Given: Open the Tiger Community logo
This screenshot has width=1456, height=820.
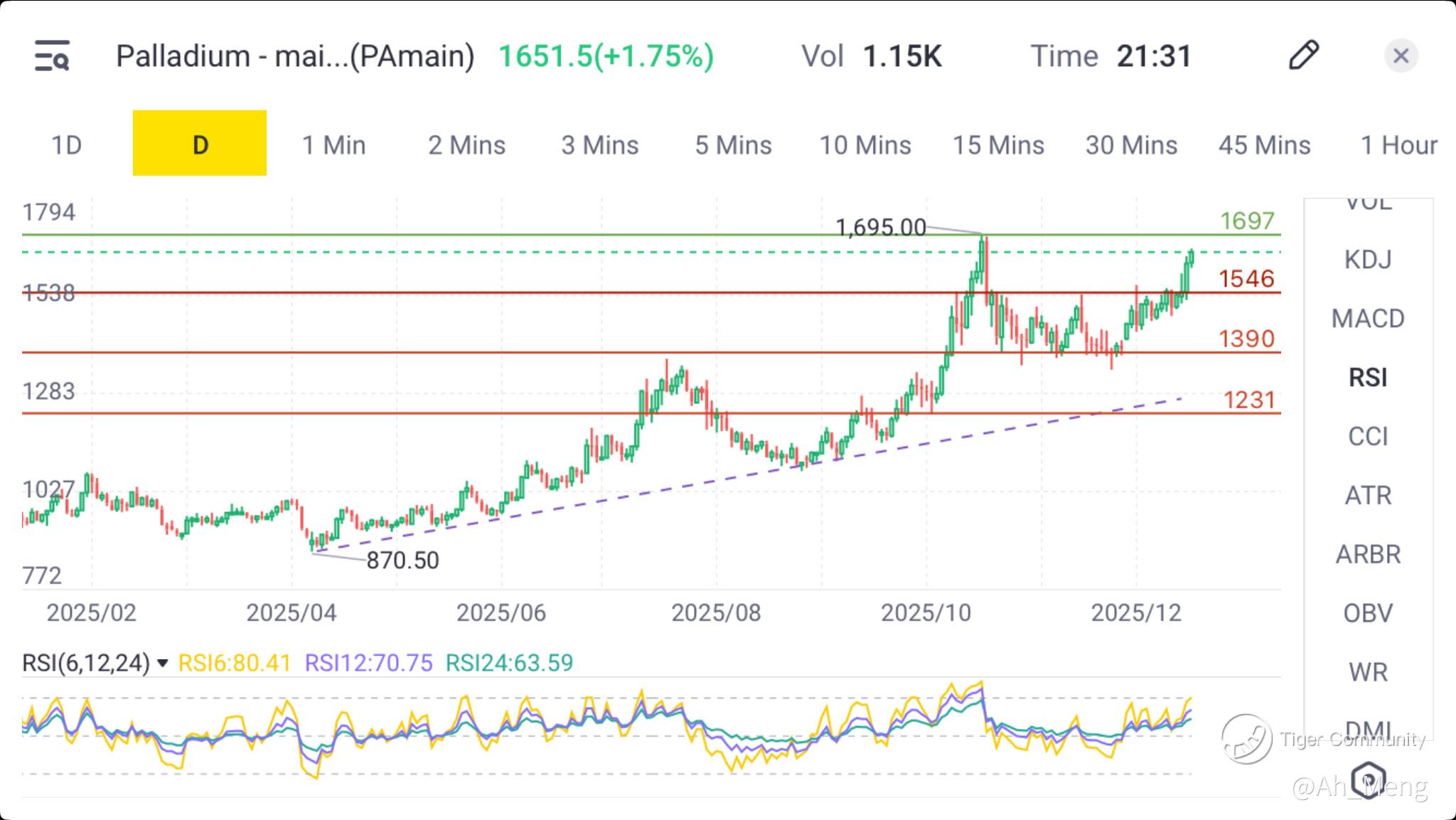Looking at the screenshot, I should coord(1247,740).
